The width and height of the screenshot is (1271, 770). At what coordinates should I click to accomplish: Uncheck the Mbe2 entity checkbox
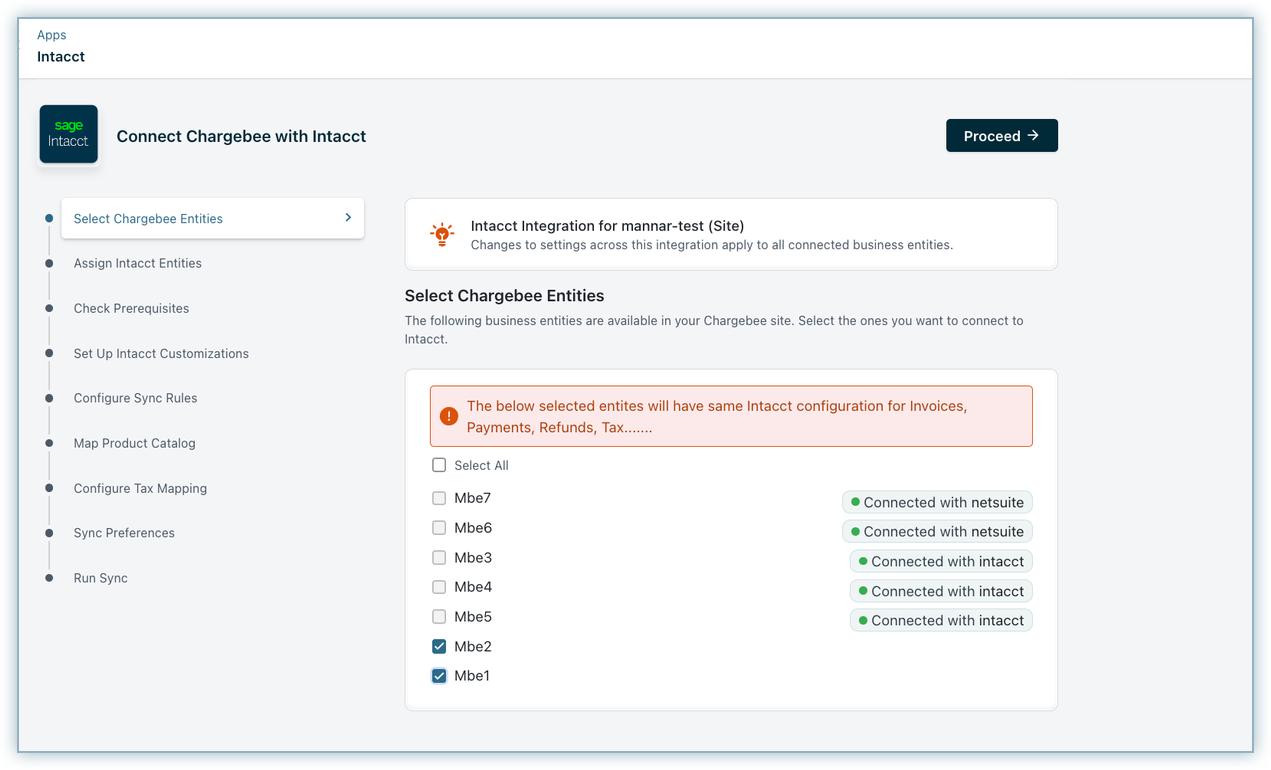coord(439,646)
